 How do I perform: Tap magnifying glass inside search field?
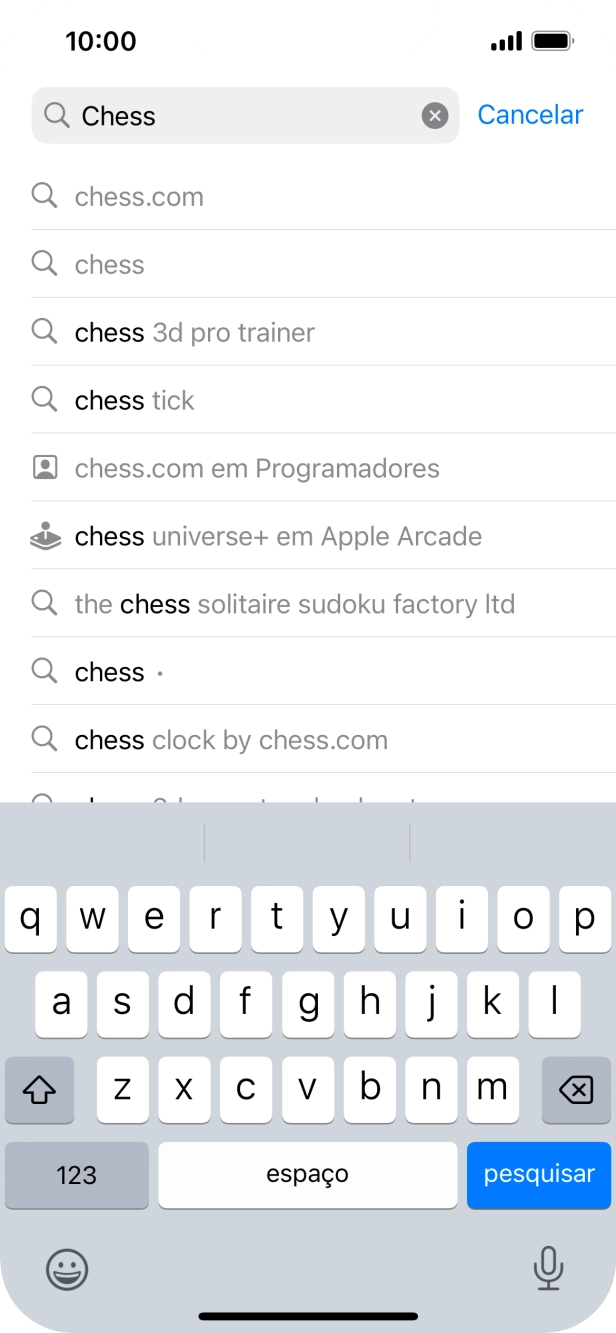(x=58, y=116)
